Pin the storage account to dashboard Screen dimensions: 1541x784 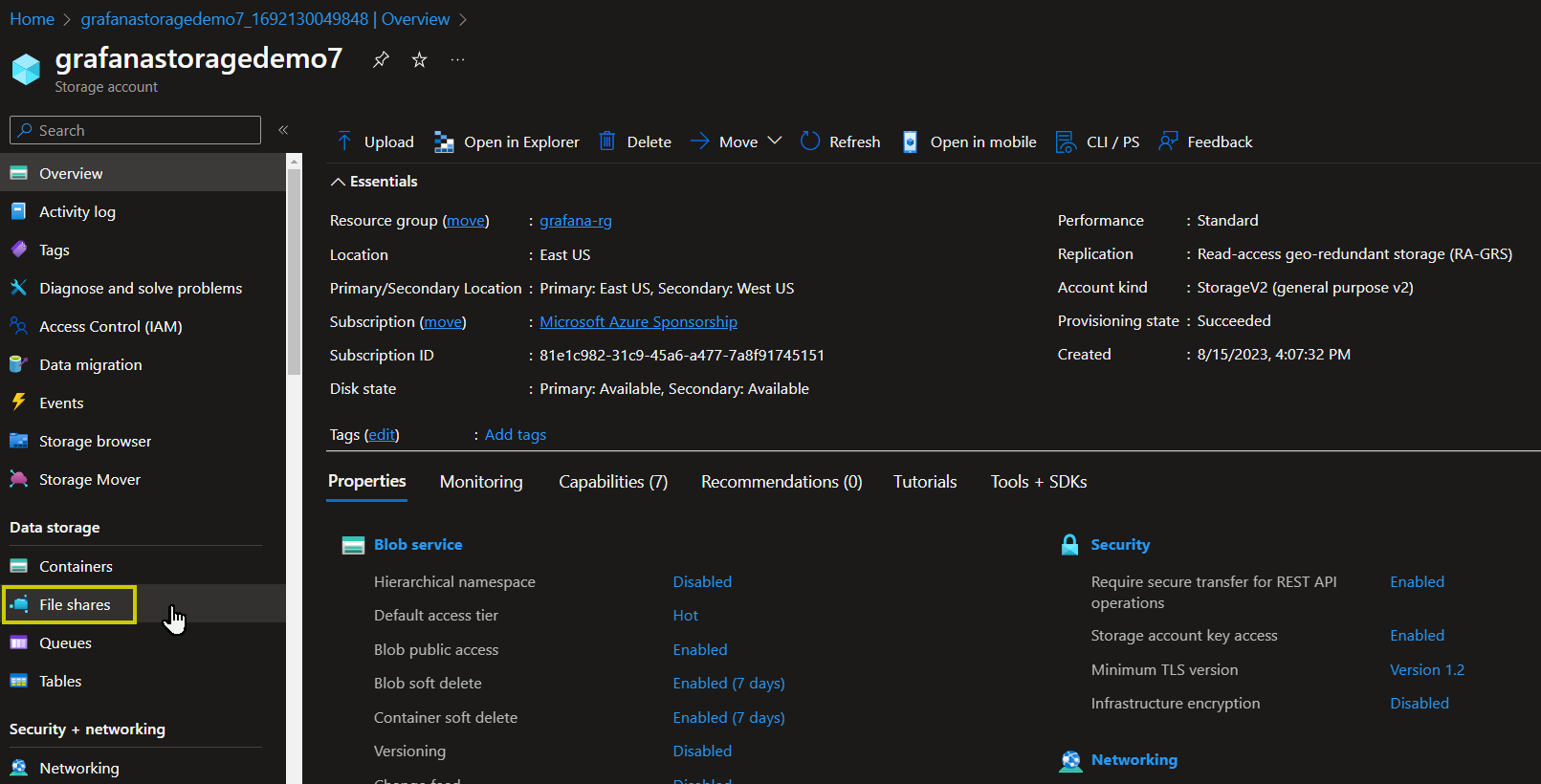381,59
